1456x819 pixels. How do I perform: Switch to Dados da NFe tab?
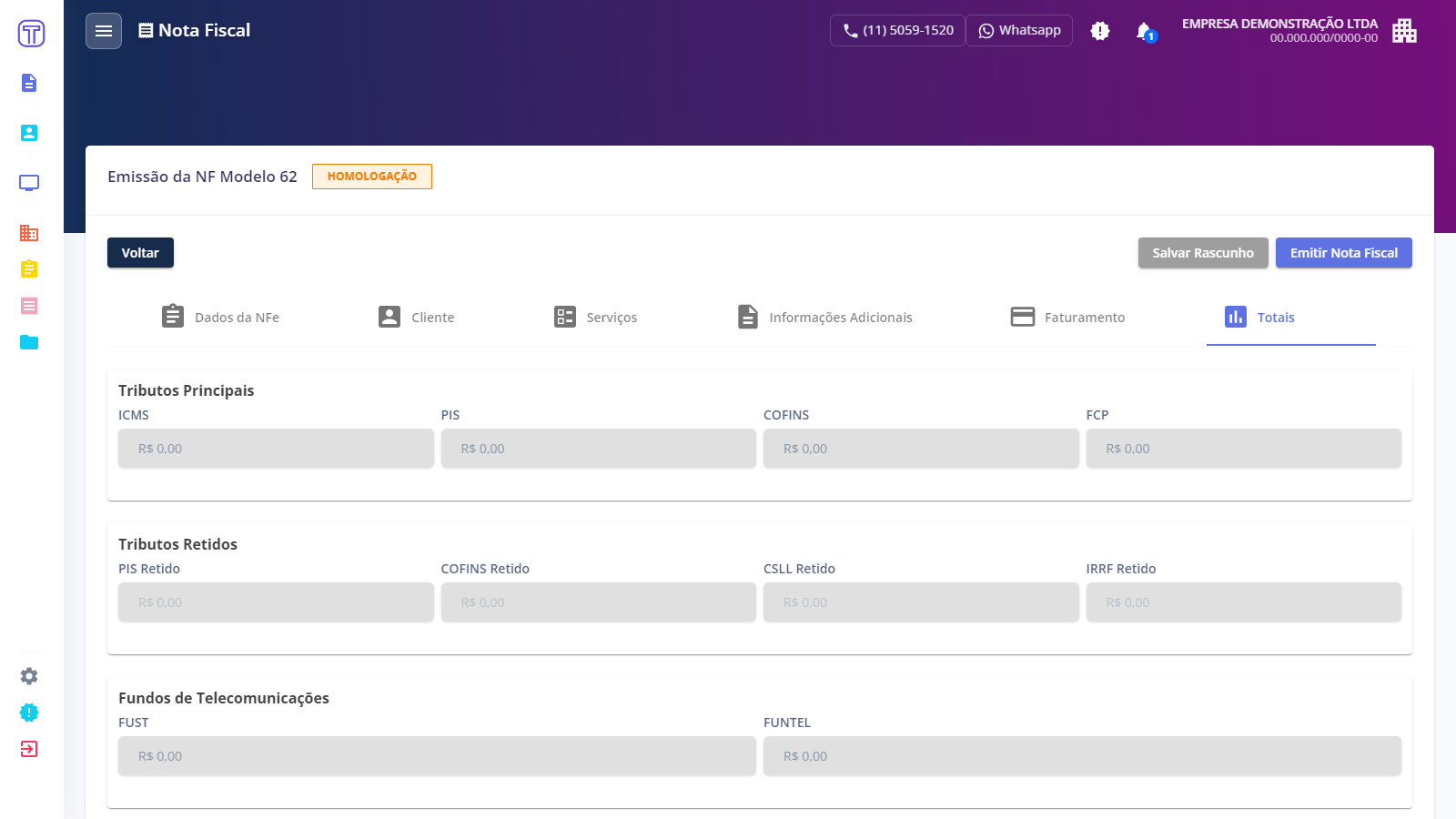point(220,317)
